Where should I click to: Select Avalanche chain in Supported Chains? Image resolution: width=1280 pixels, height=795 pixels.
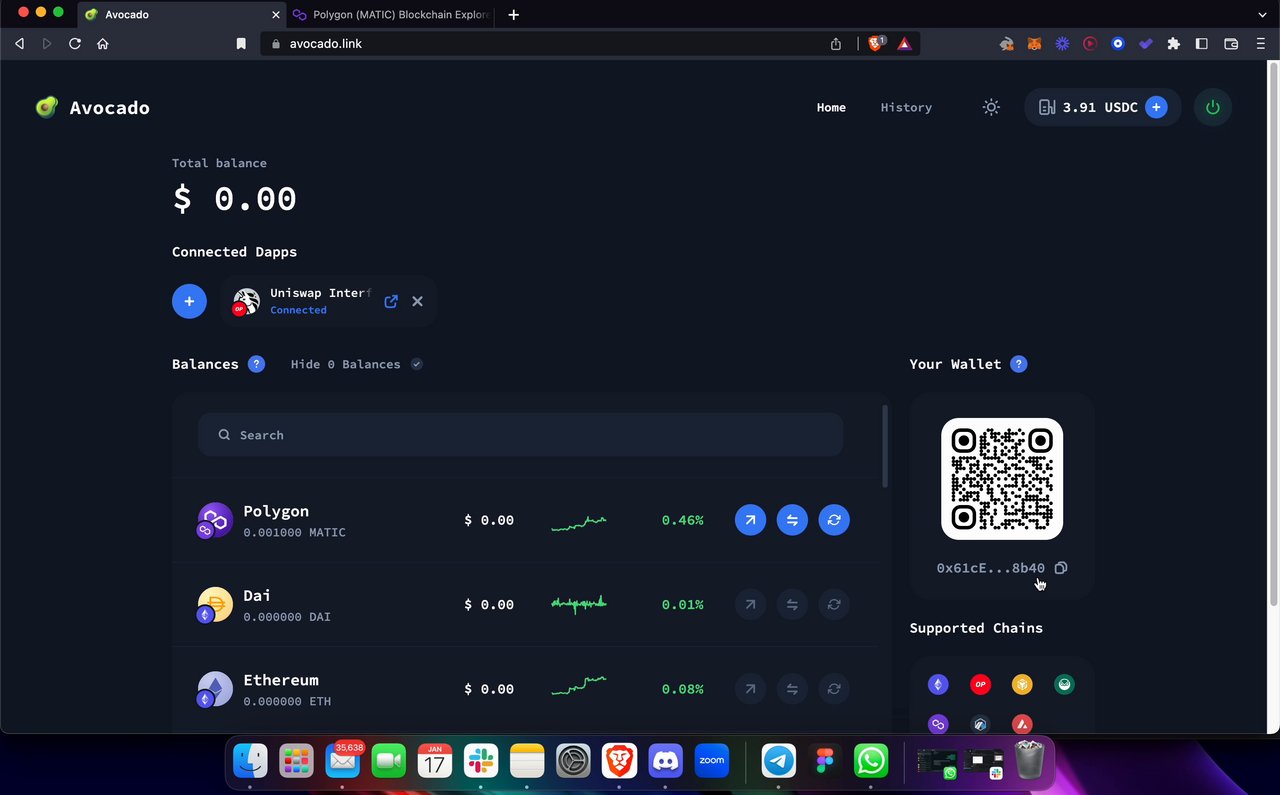pos(1022,724)
